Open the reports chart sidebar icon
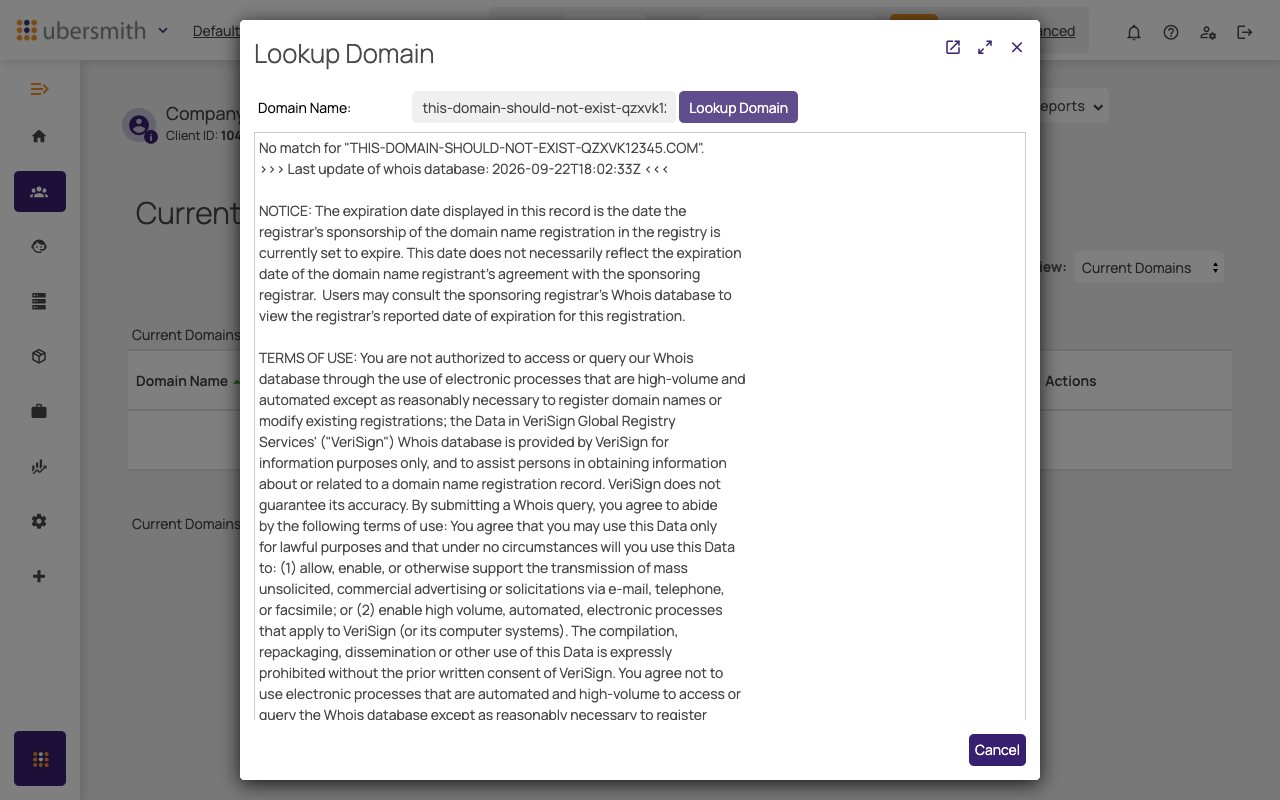Screen dimensions: 1280x800 click(x=40, y=466)
